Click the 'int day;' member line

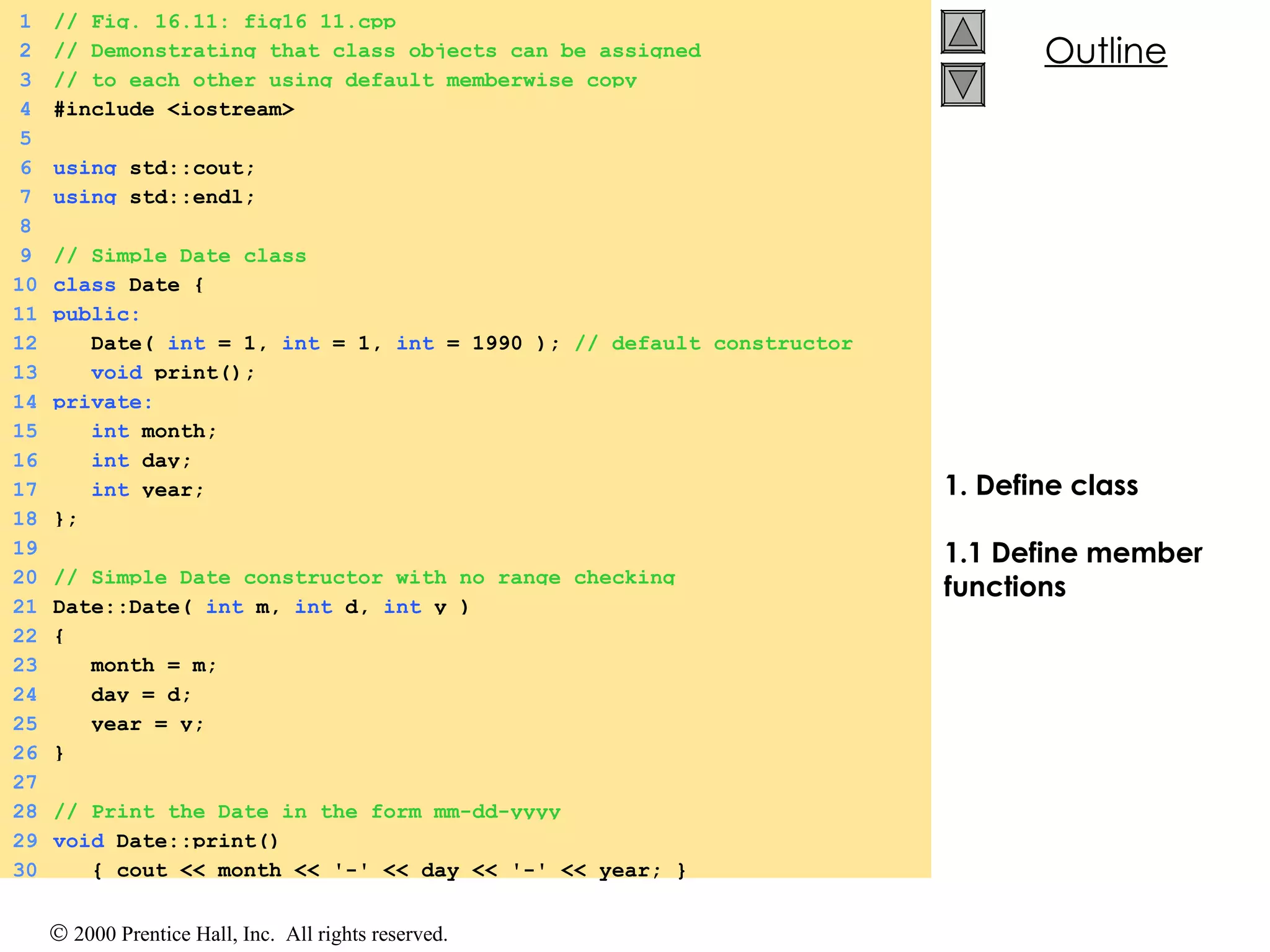141,461
